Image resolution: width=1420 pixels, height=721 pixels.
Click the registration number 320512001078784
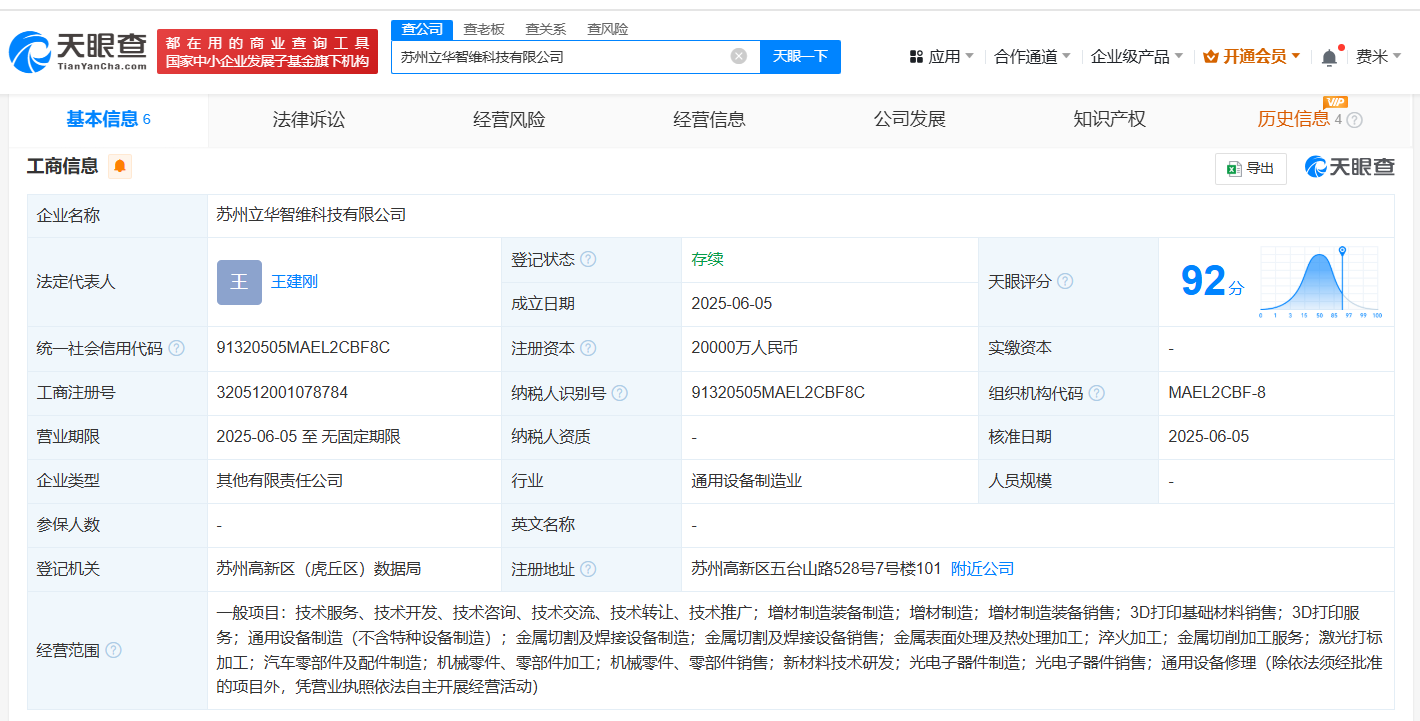click(282, 393)
